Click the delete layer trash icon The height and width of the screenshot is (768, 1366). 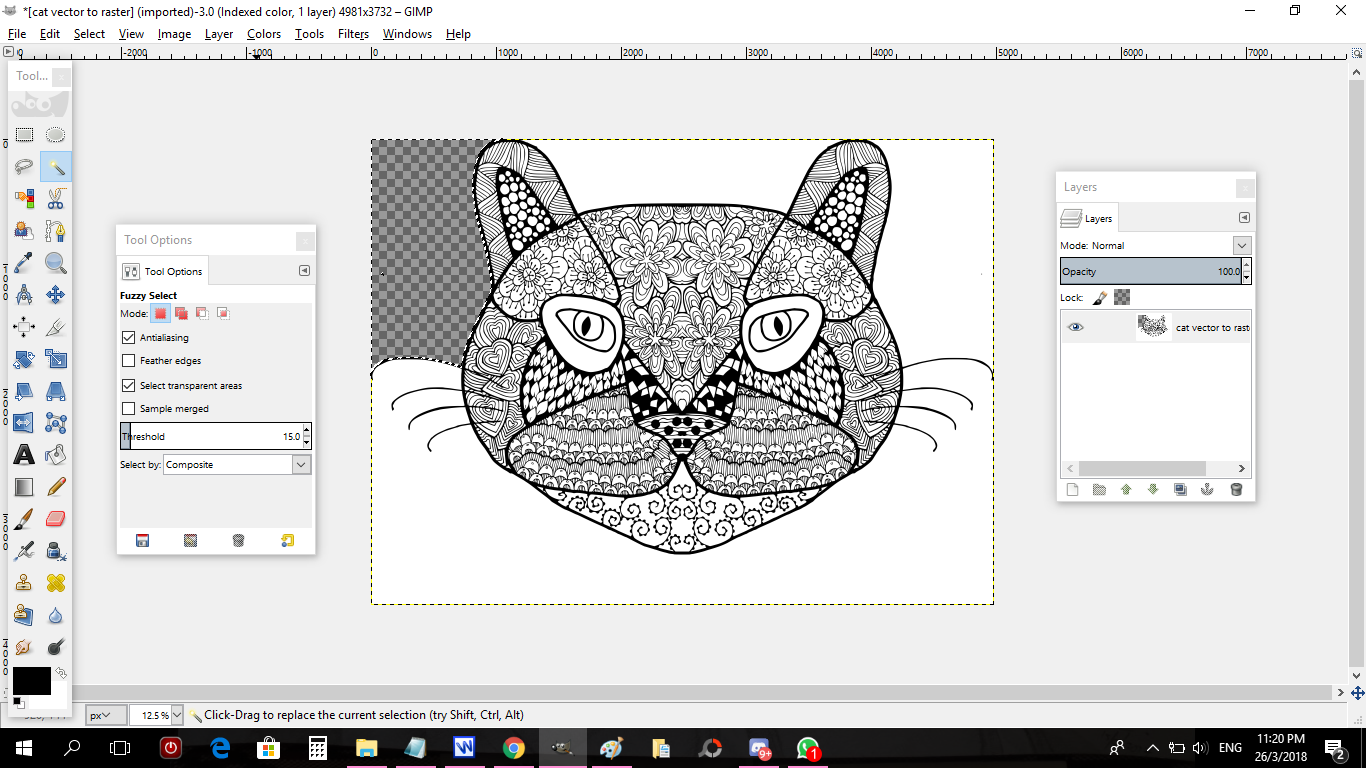[1236, 489]
